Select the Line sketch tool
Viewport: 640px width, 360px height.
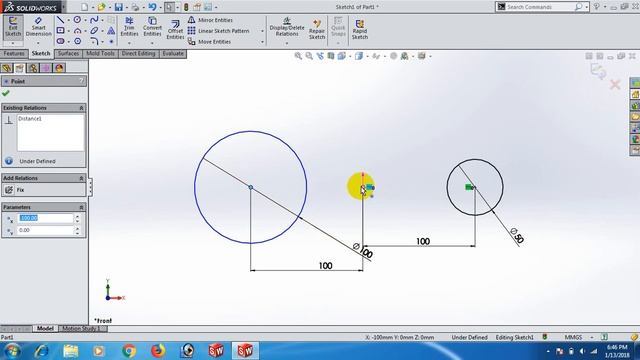pos(60,20)
